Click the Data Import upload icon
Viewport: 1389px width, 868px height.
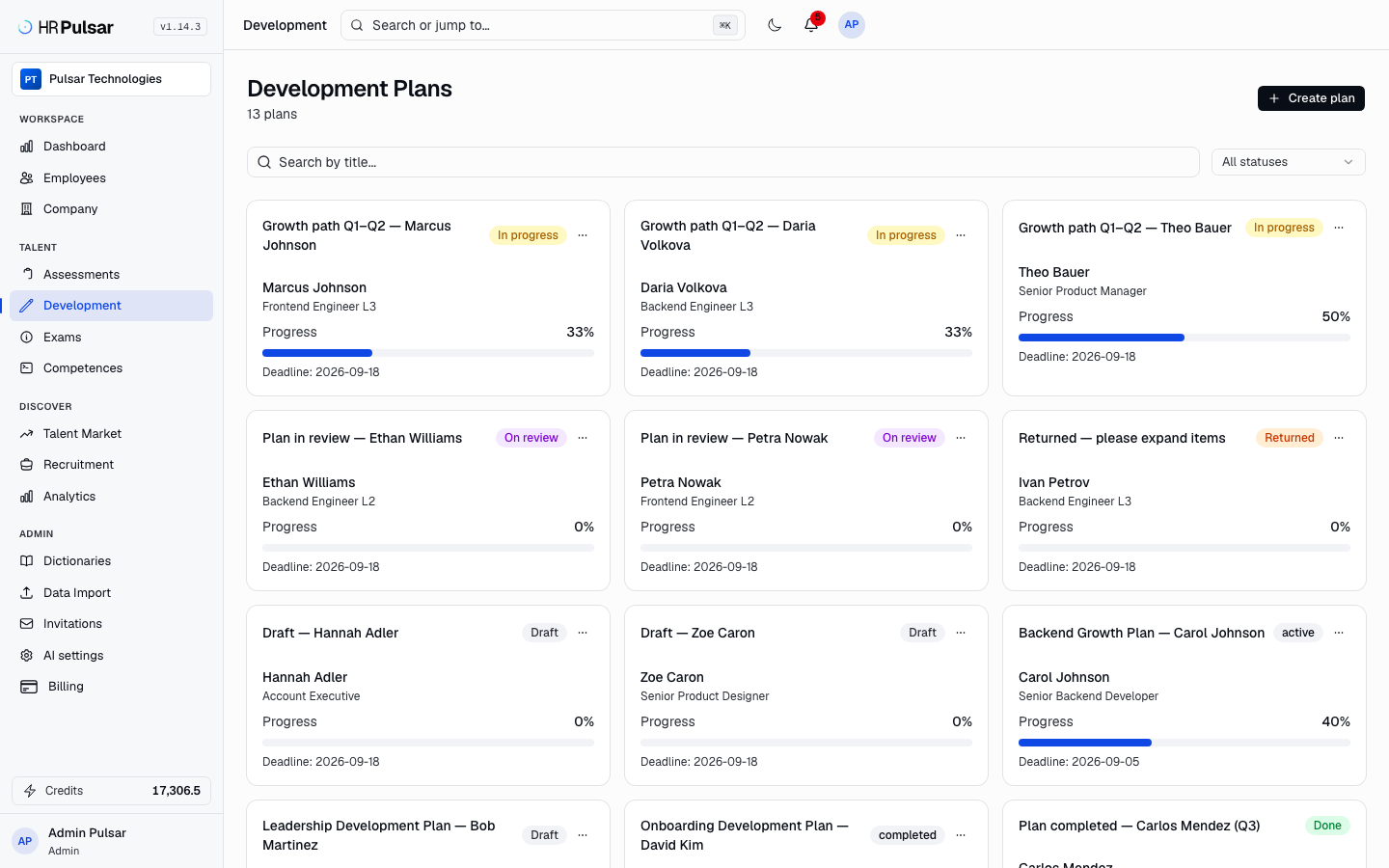27,593
